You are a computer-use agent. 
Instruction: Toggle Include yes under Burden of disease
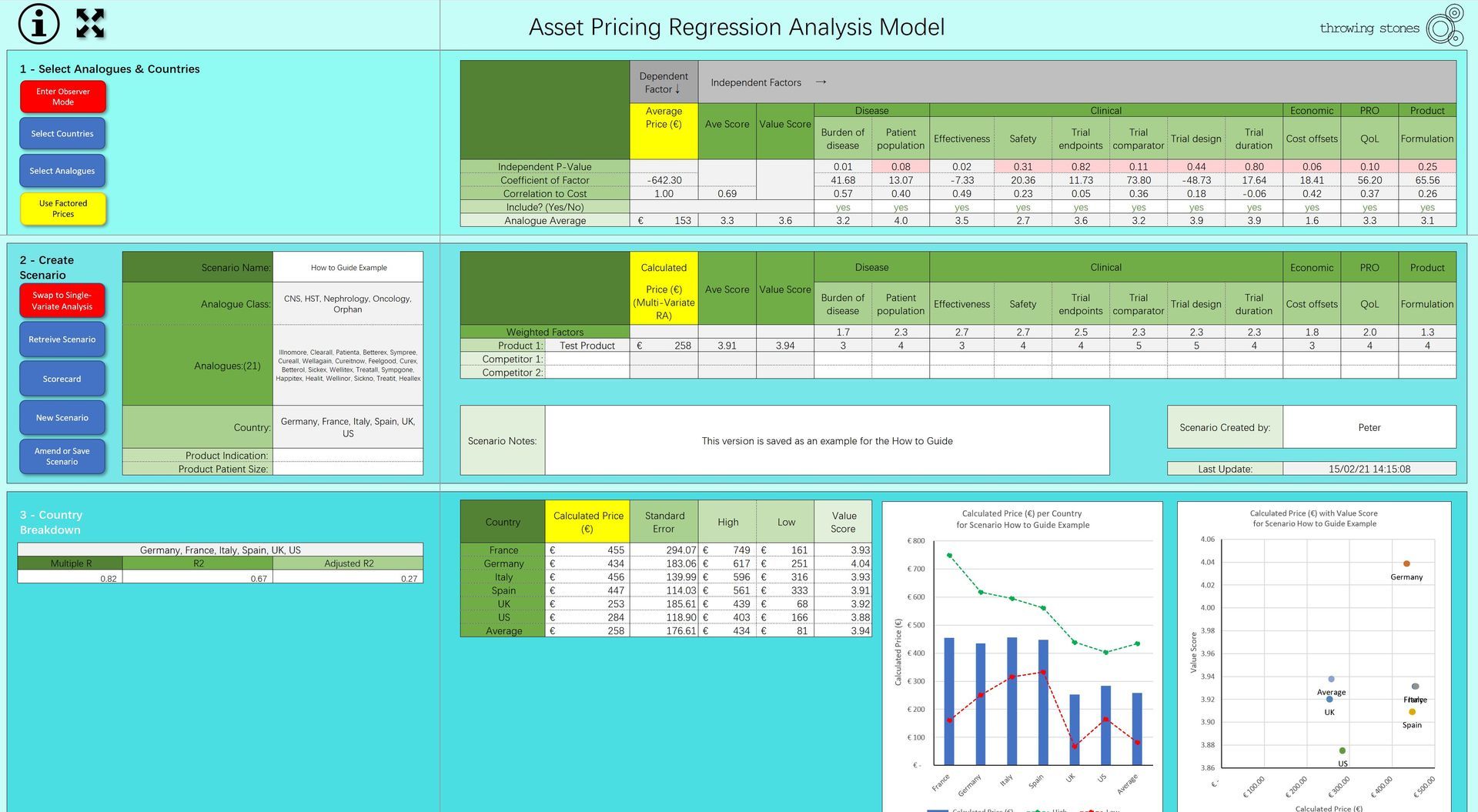[843, 207]
